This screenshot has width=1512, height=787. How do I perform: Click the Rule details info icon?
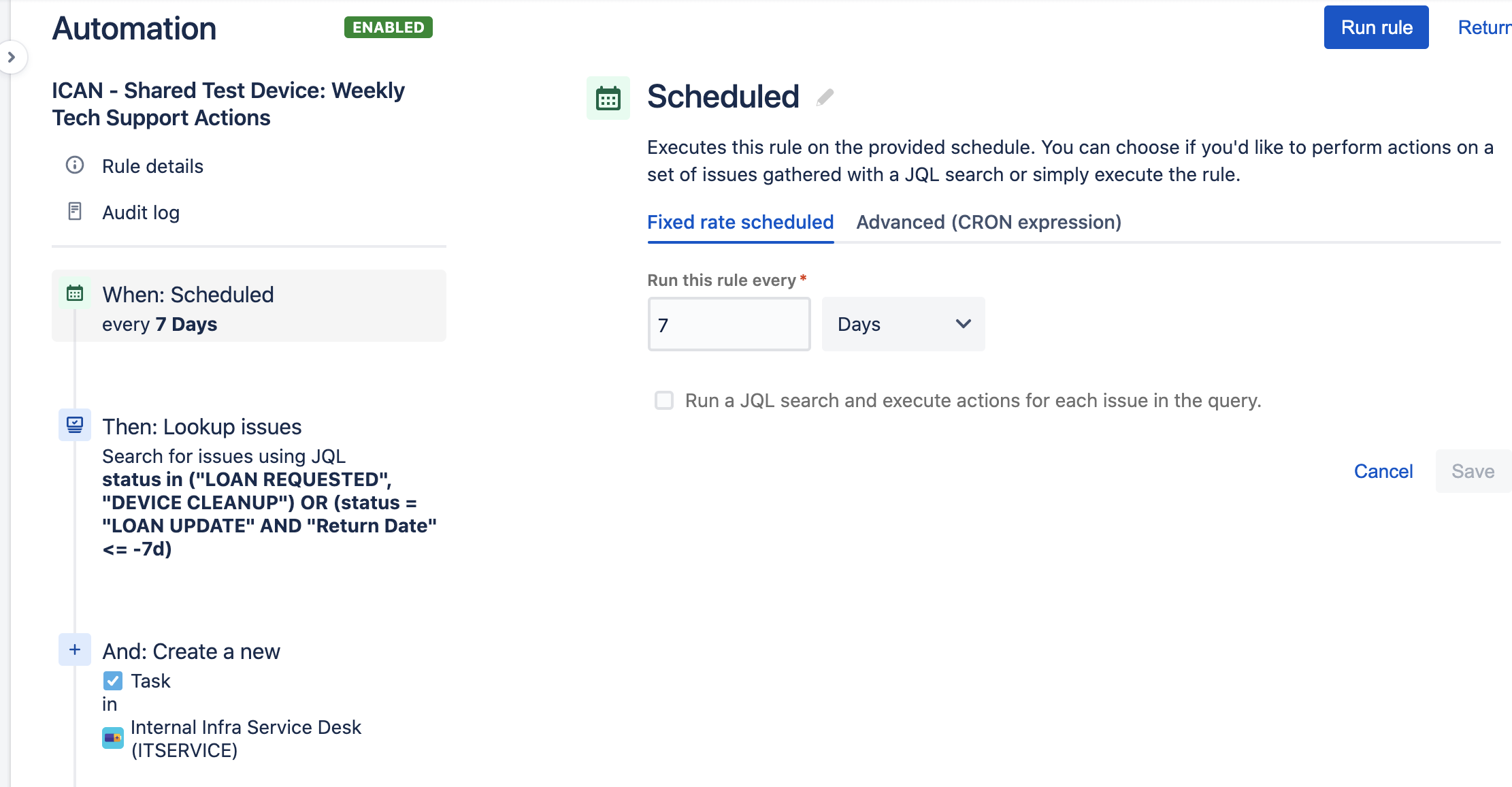click(x=75, y=165)
